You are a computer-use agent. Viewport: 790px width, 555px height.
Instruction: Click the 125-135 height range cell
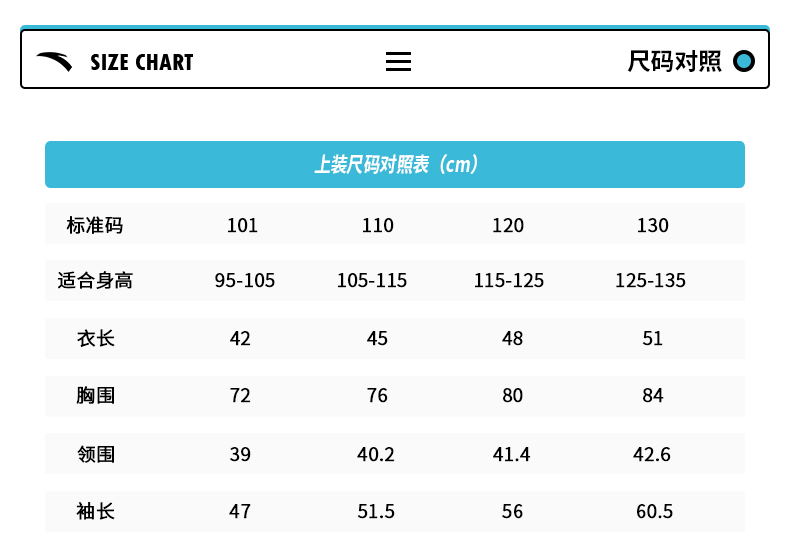click(650, 281)
